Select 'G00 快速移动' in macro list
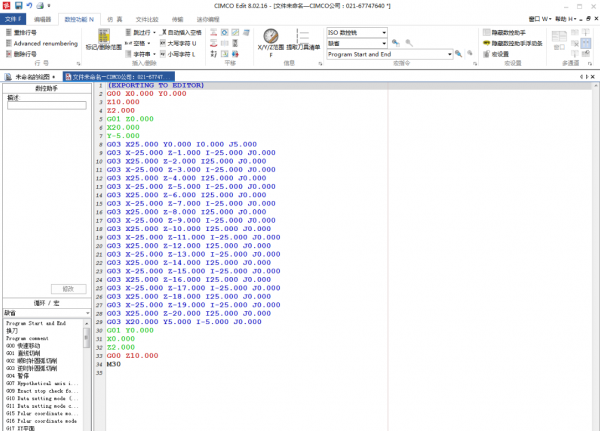 tap(23, 346)
